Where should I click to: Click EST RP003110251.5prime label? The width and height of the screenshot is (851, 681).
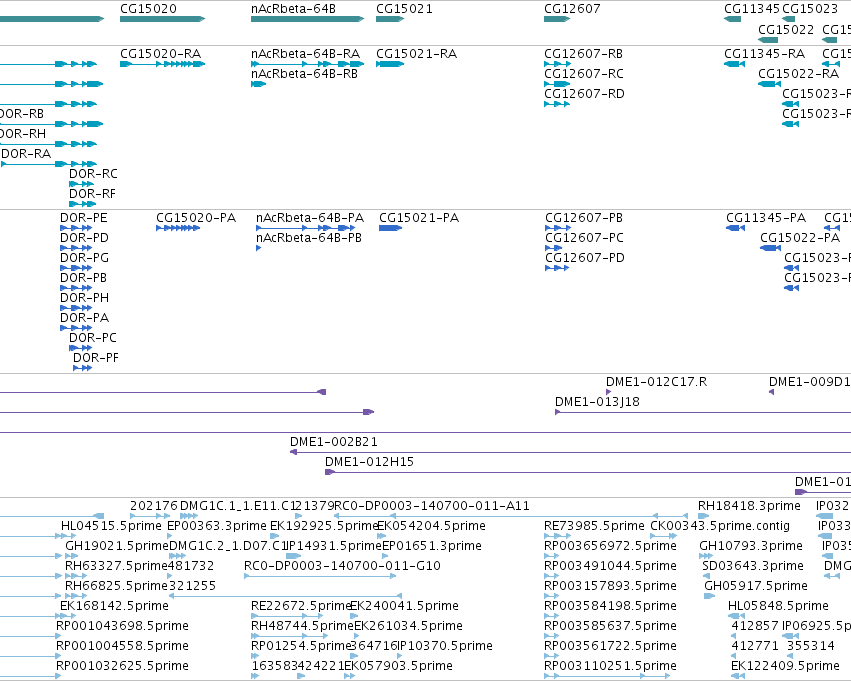click(x=611, y=667)
